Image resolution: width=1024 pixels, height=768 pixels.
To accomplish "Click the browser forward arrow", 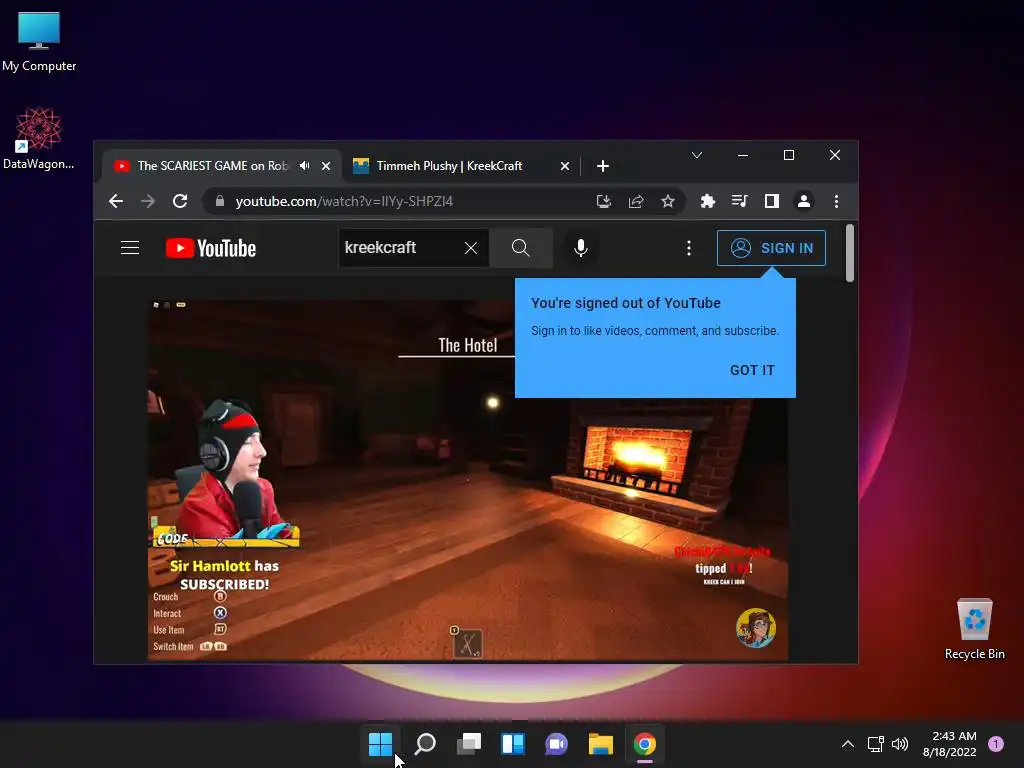I will [x=148, y=201].
